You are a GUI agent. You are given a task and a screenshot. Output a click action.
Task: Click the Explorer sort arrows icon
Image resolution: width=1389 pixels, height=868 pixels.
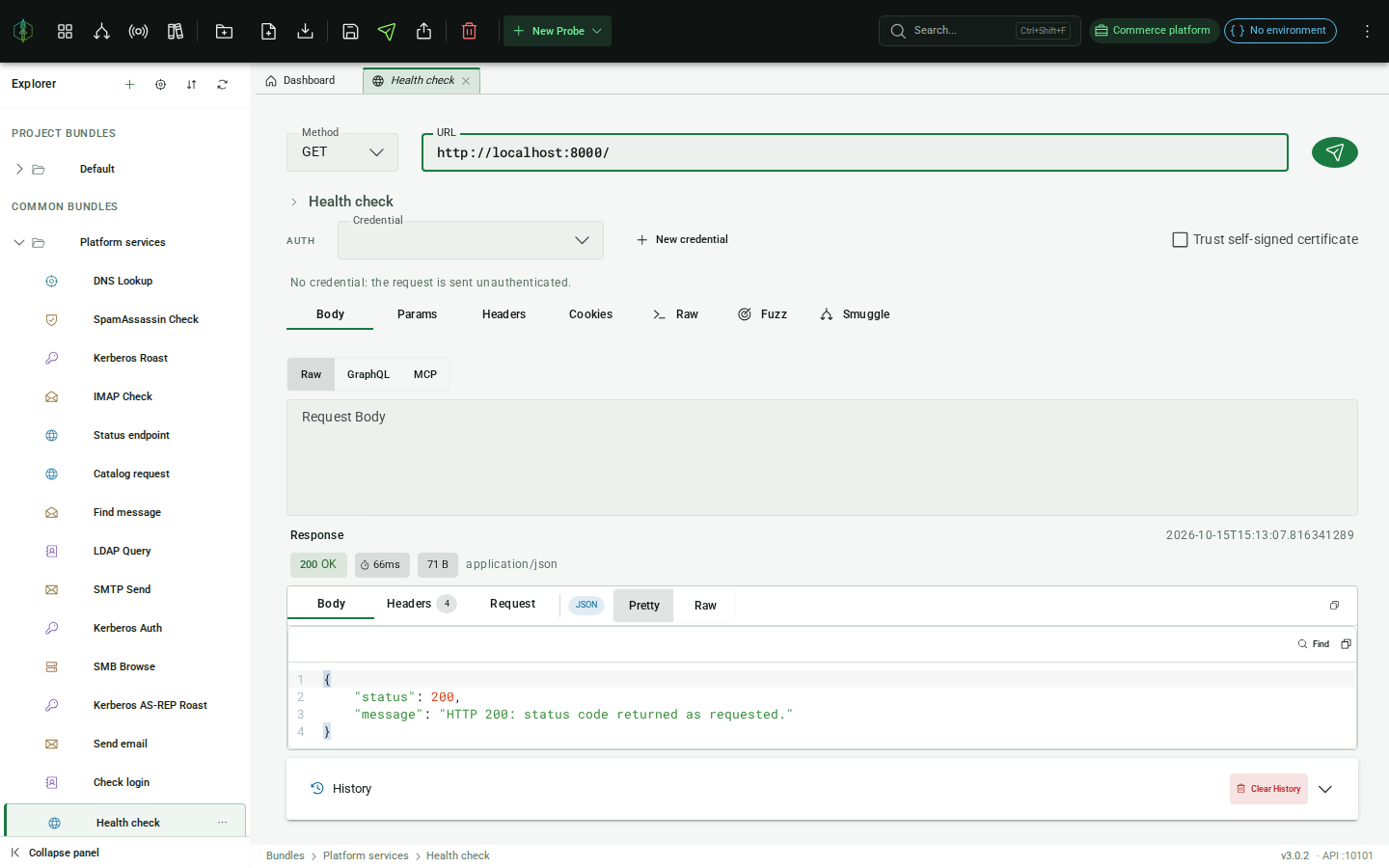[x=191, y=85]
